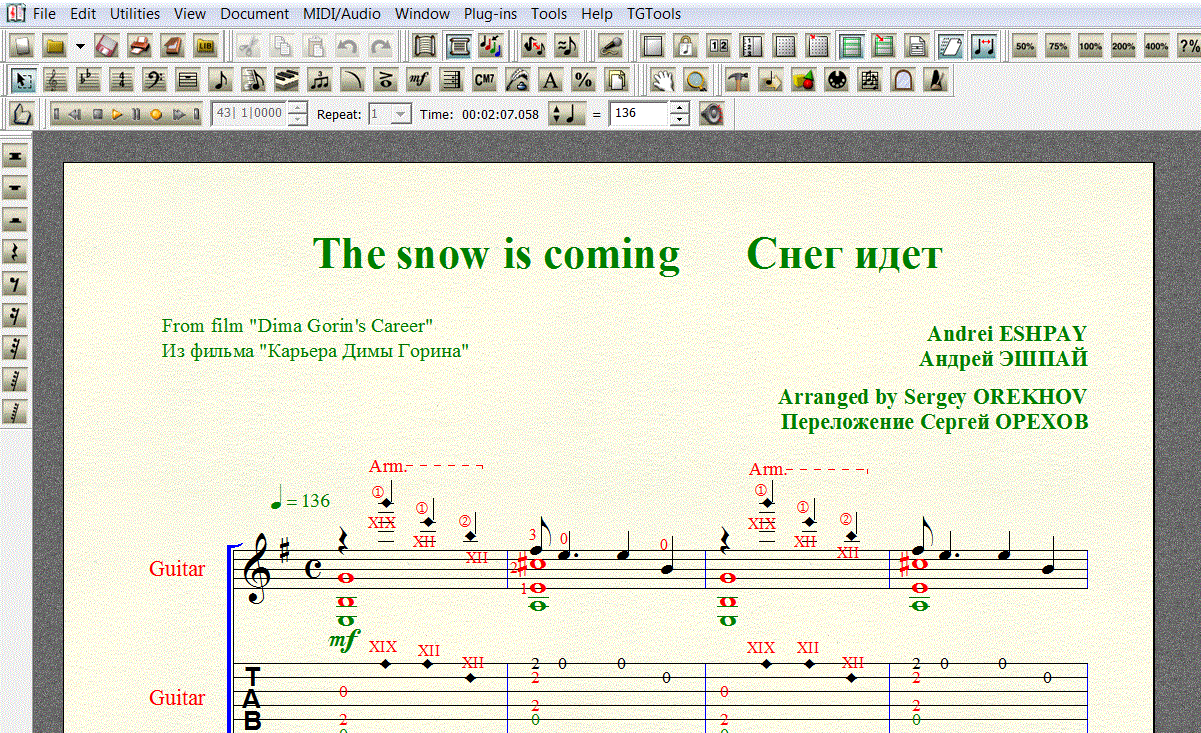This screenshot has height=733, width=1201.
Task: Toggle the tilted page layout icon
Action: pos(950,45)
